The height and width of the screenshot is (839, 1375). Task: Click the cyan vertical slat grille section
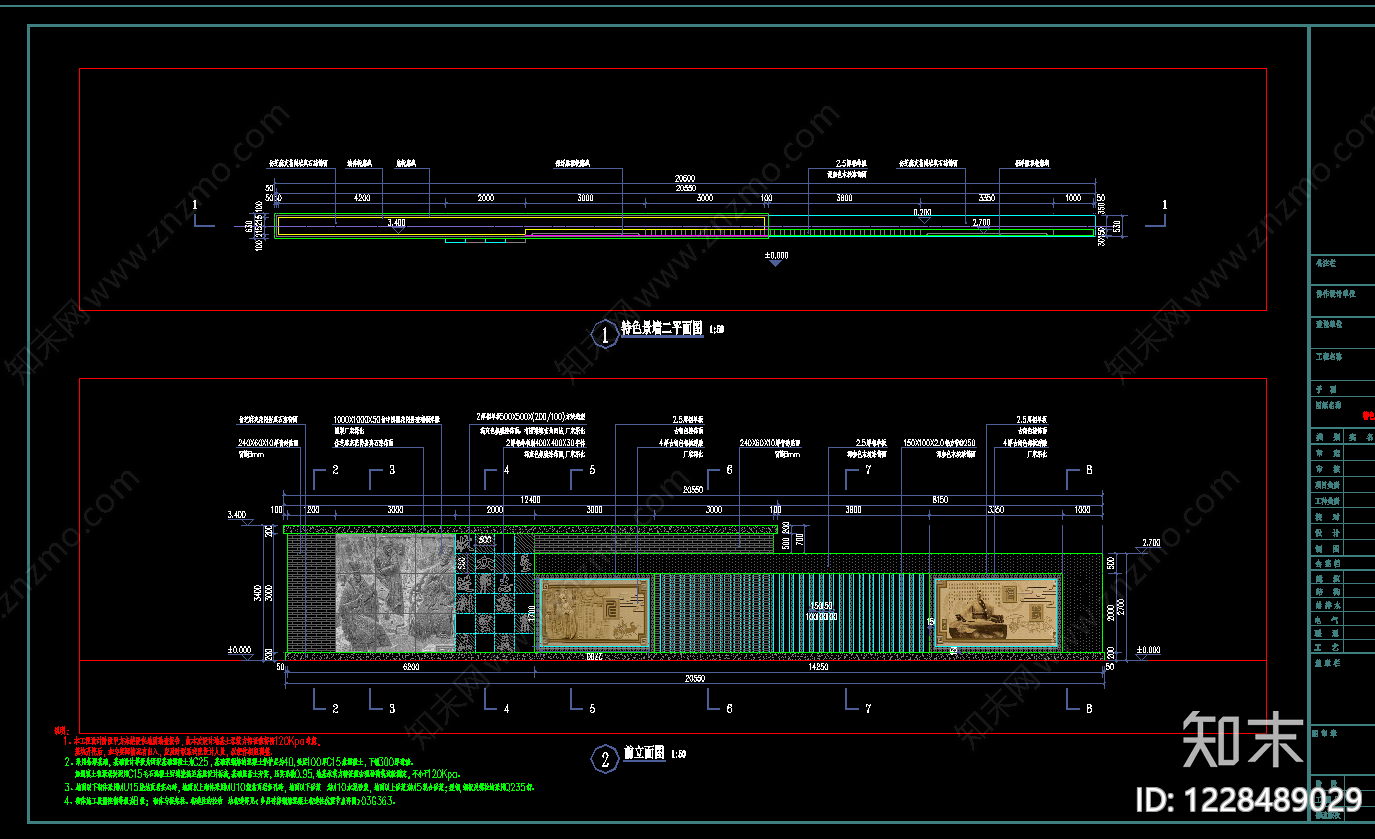click(x=712, y=613)
